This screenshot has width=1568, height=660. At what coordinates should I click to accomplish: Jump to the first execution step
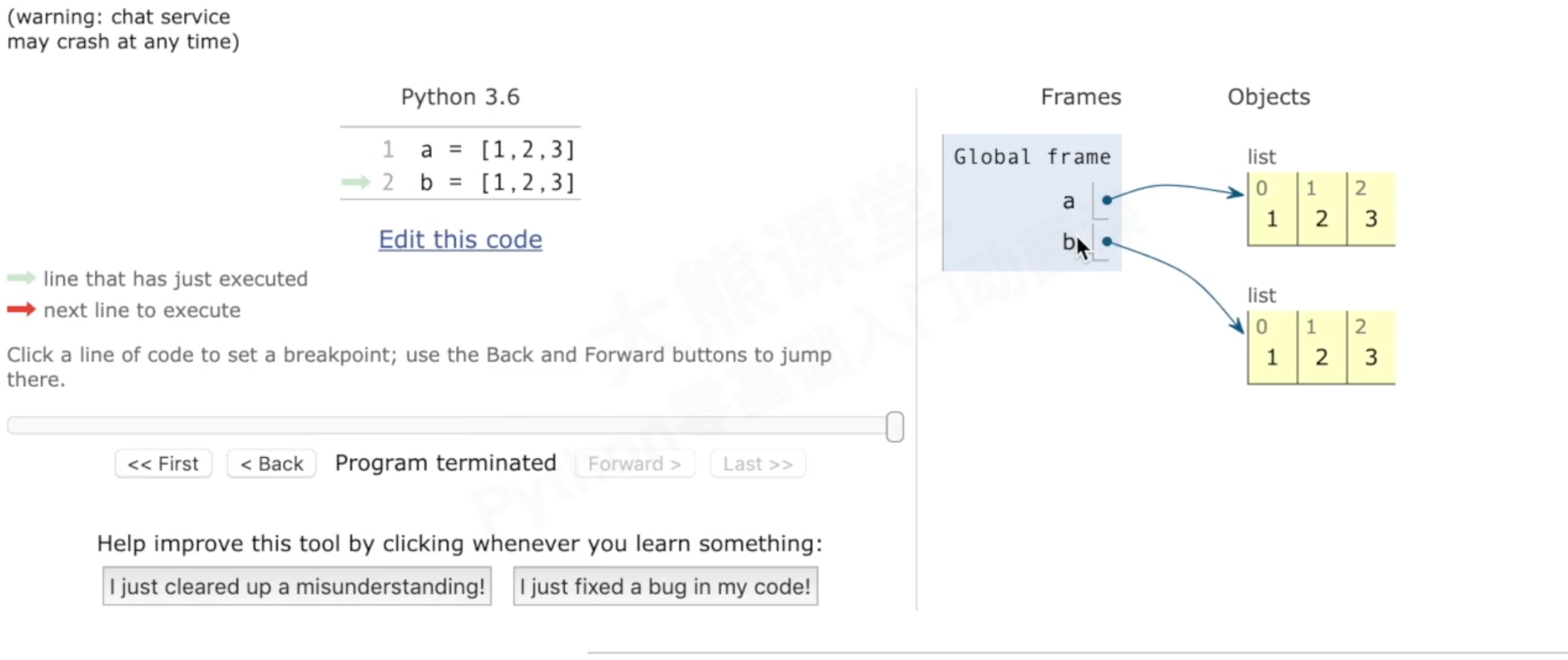[x=163, y=464]
